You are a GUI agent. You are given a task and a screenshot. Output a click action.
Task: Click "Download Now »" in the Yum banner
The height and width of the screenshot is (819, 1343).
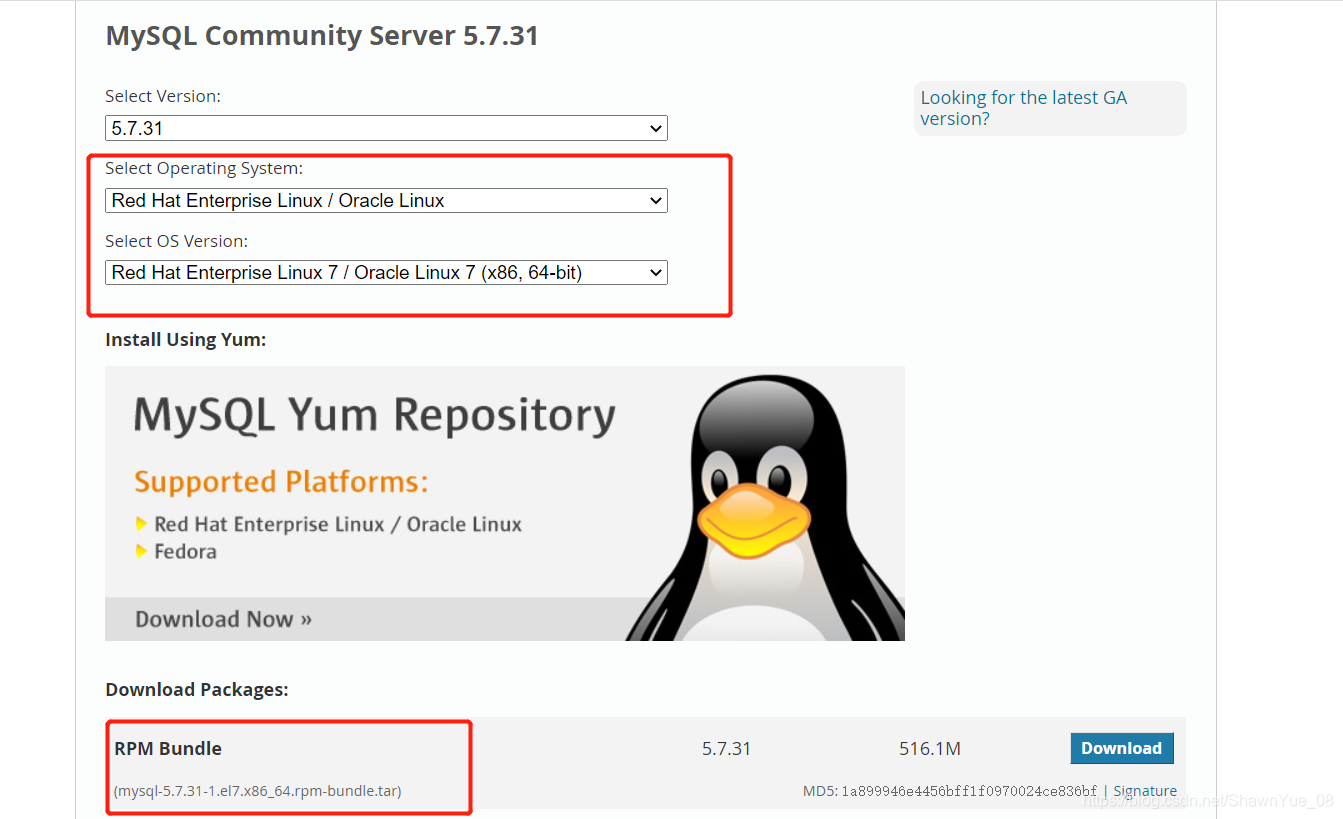click(223, 619)
